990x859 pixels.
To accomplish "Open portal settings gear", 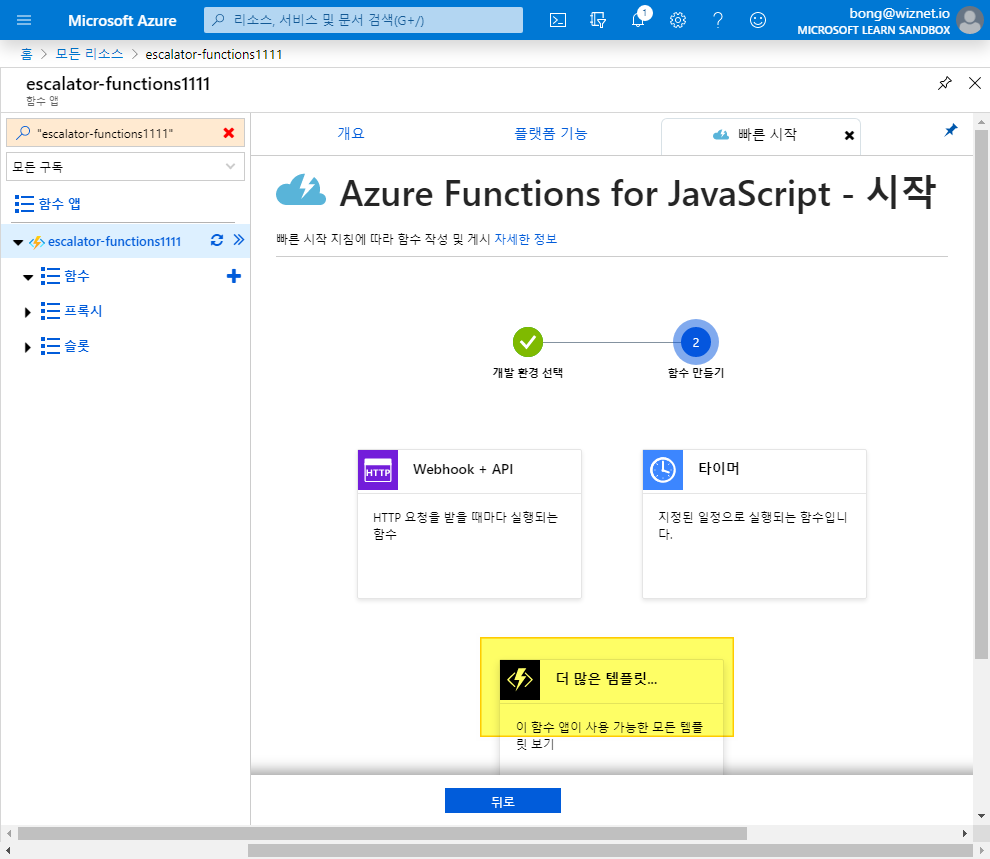I will point(678,20).
